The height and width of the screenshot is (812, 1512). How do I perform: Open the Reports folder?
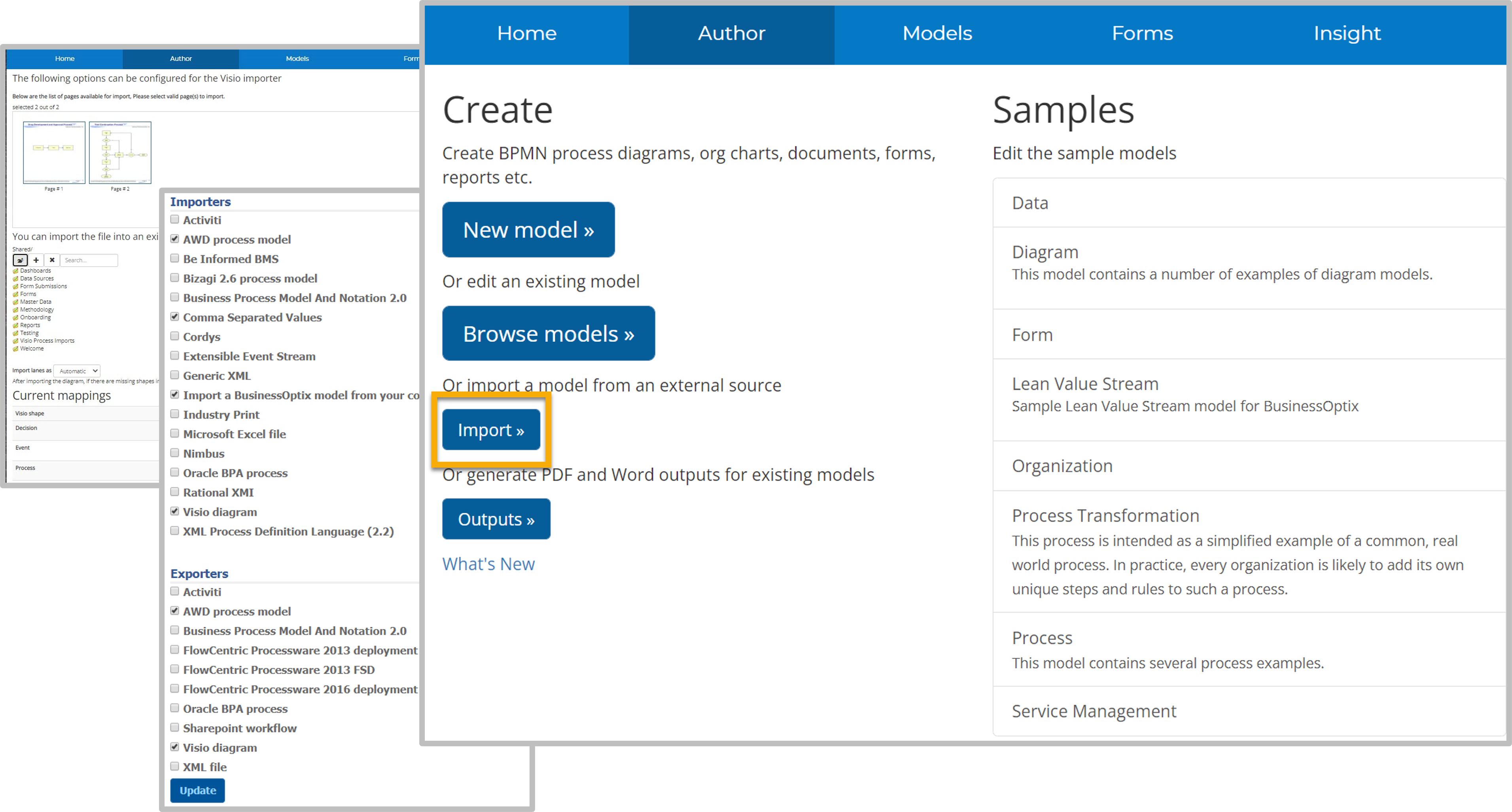pyautogui.click(x=30, y=325)
